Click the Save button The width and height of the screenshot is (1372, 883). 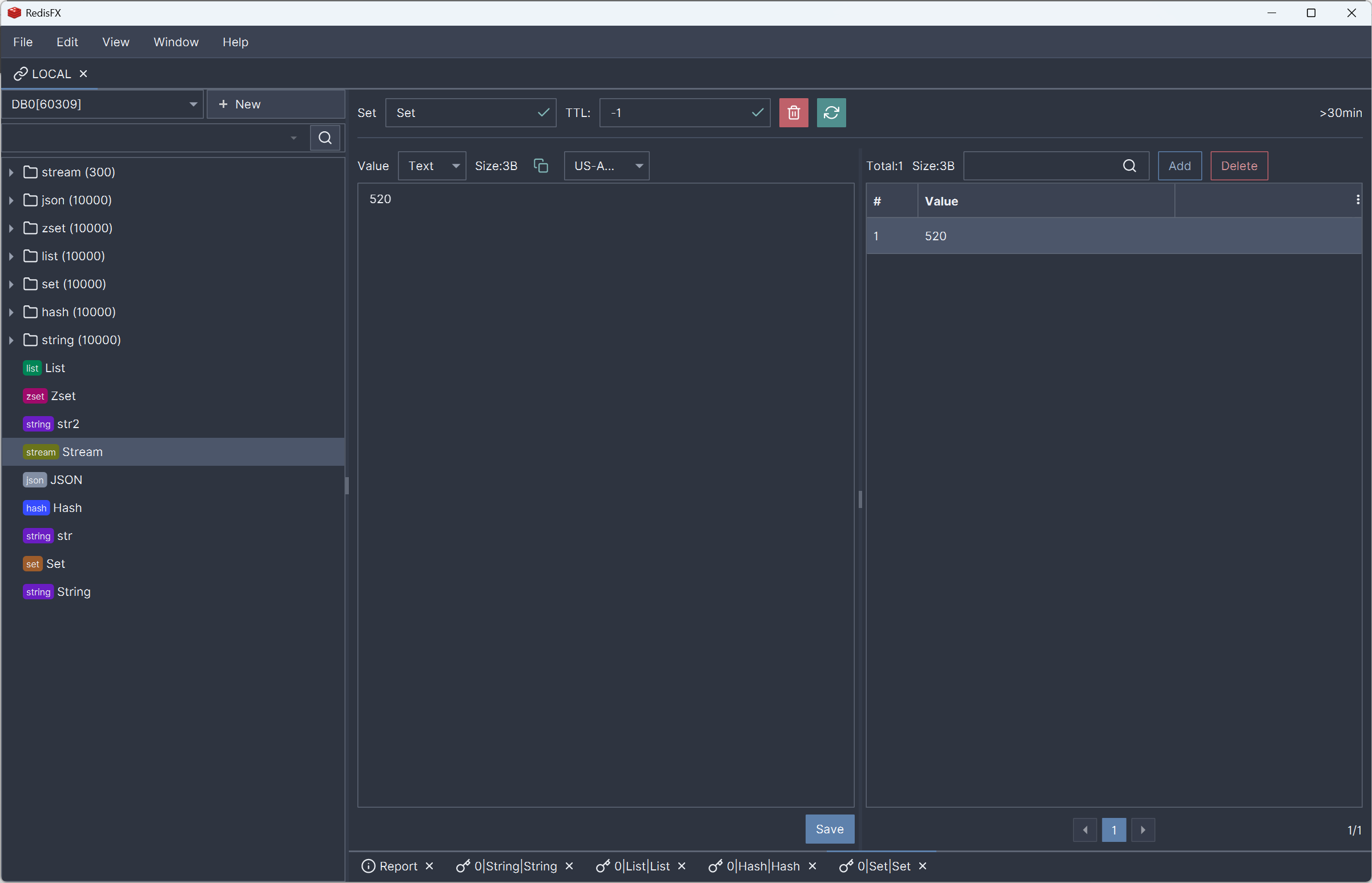tap(830, 829)
